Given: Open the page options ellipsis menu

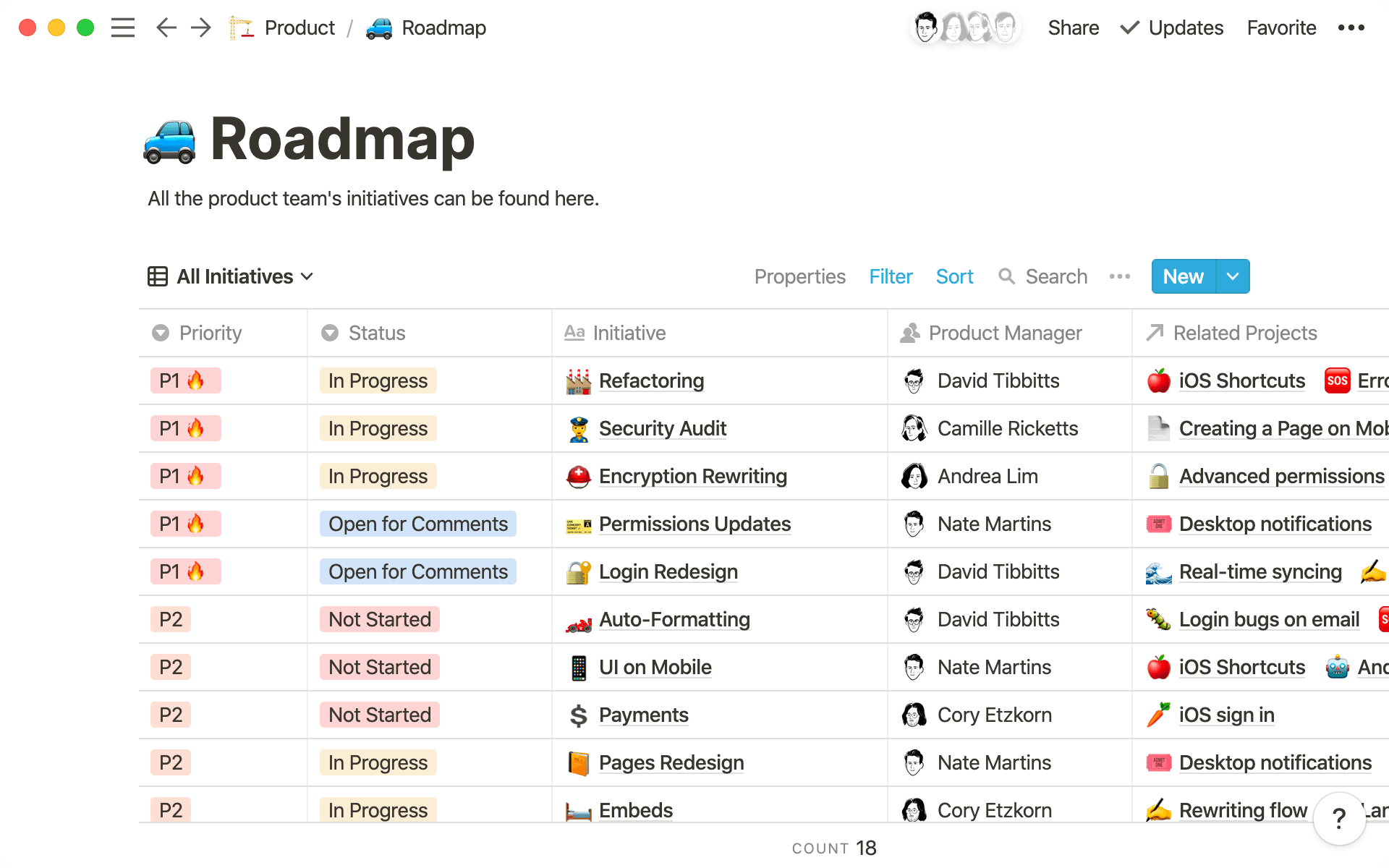Looking at the screenshot, I should 1350,27.
